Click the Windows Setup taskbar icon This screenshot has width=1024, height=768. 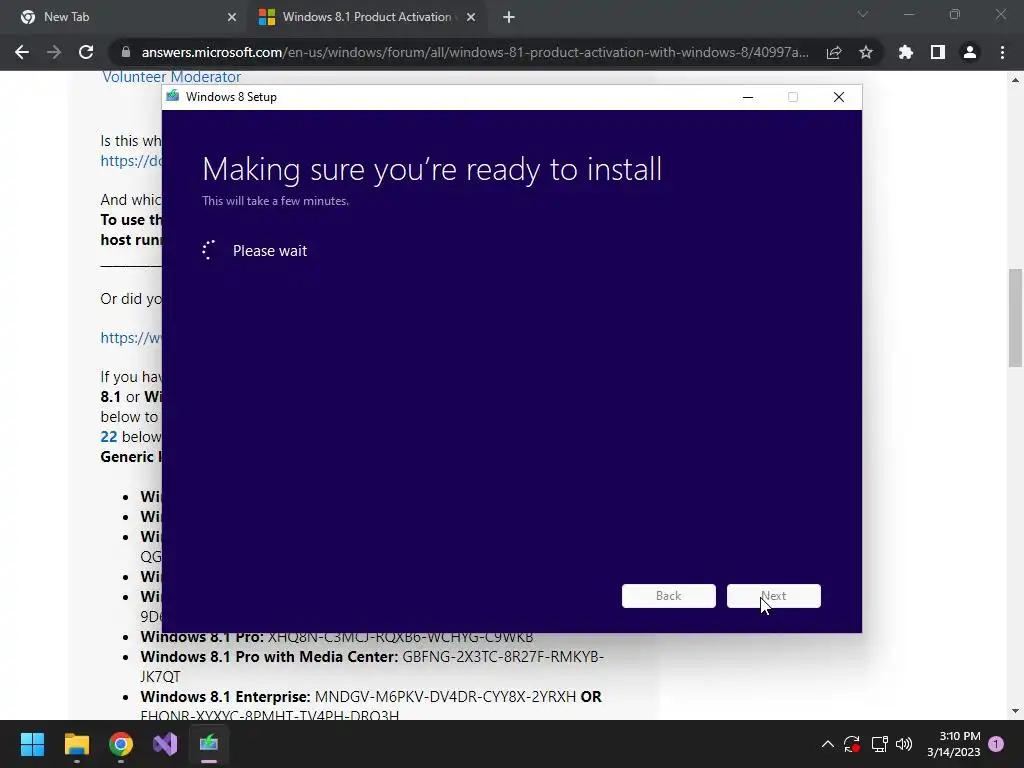(x=209, y=744)
